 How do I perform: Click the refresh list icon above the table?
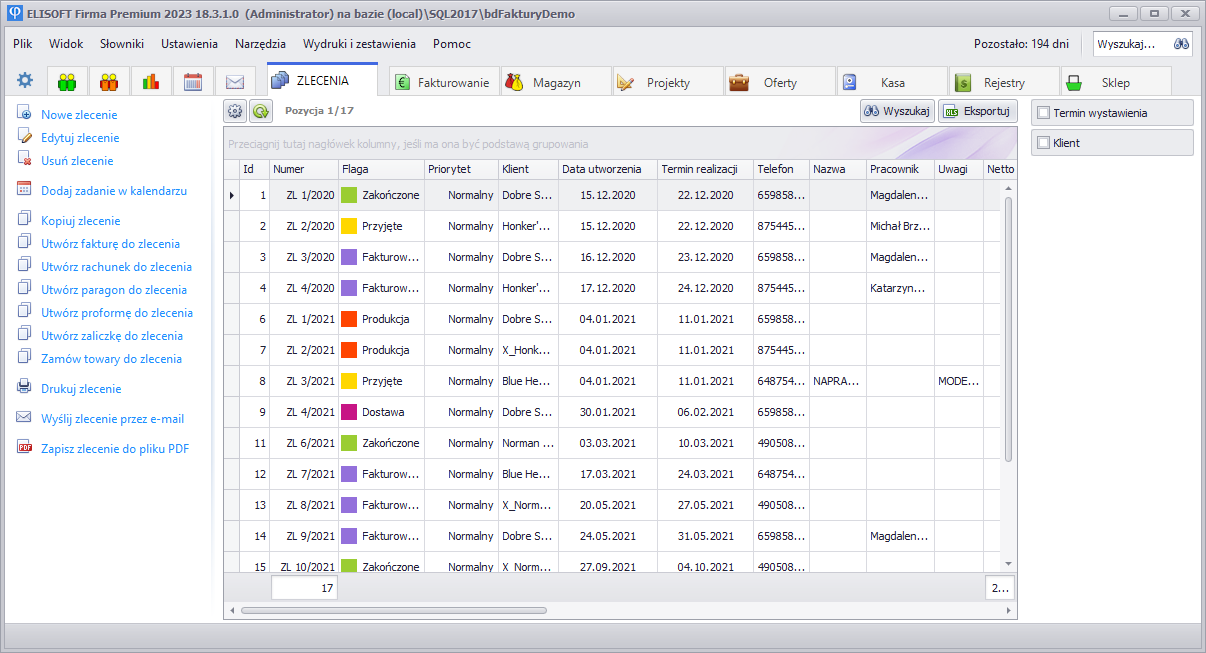[x=260, y=112]
